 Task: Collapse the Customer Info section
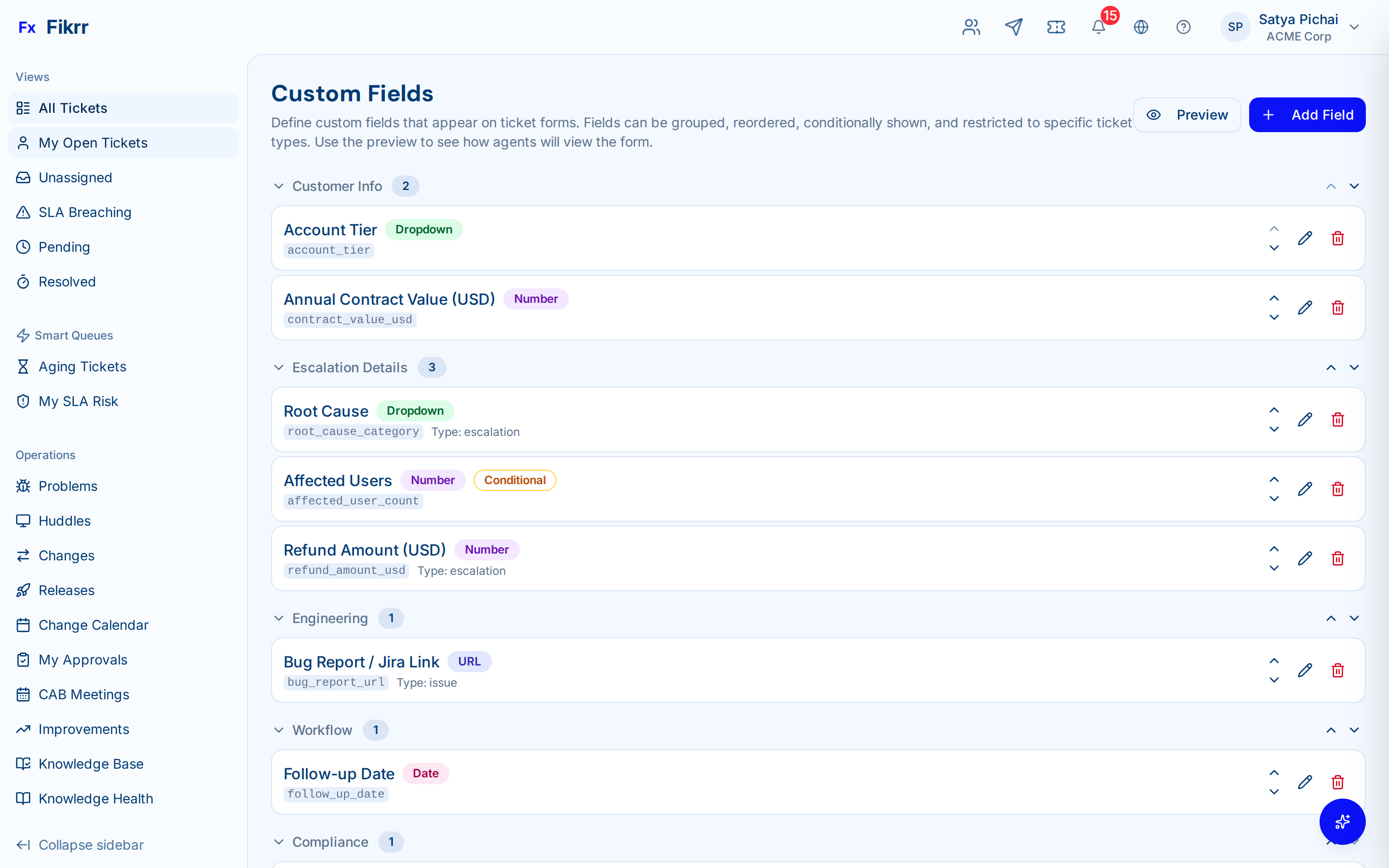278,186
